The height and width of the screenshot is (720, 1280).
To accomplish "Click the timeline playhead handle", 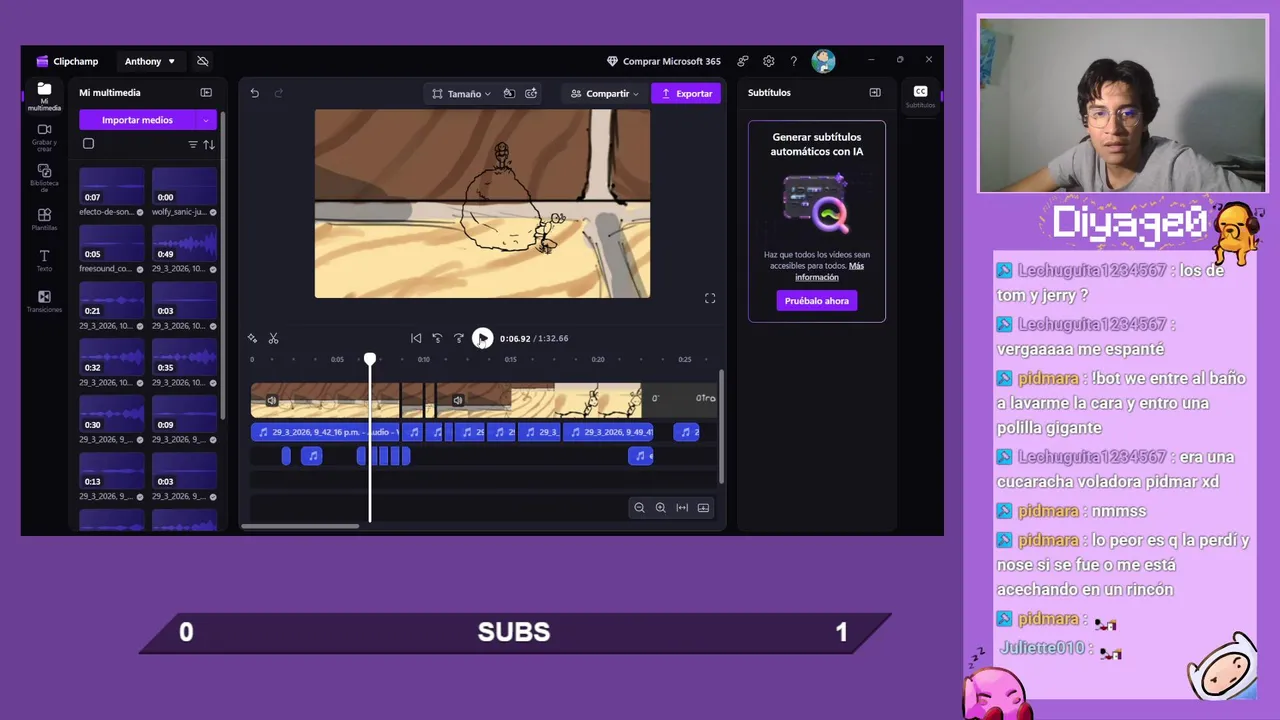I will pos(370,359).
